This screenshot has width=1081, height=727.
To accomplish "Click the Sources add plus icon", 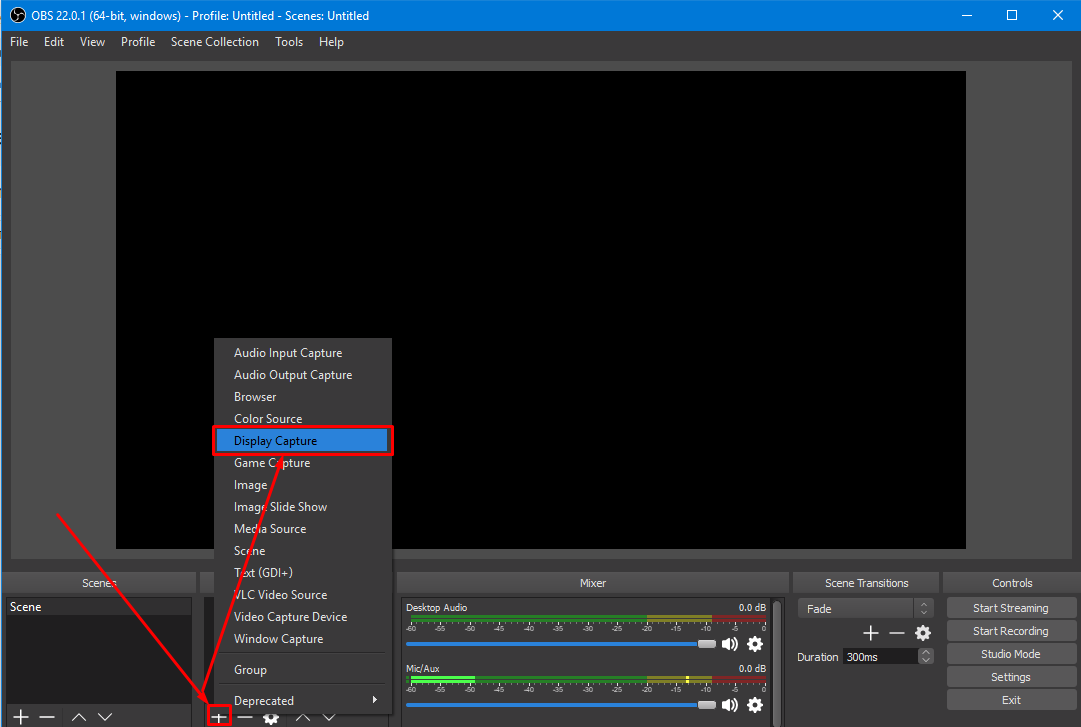I will (219, 717).
